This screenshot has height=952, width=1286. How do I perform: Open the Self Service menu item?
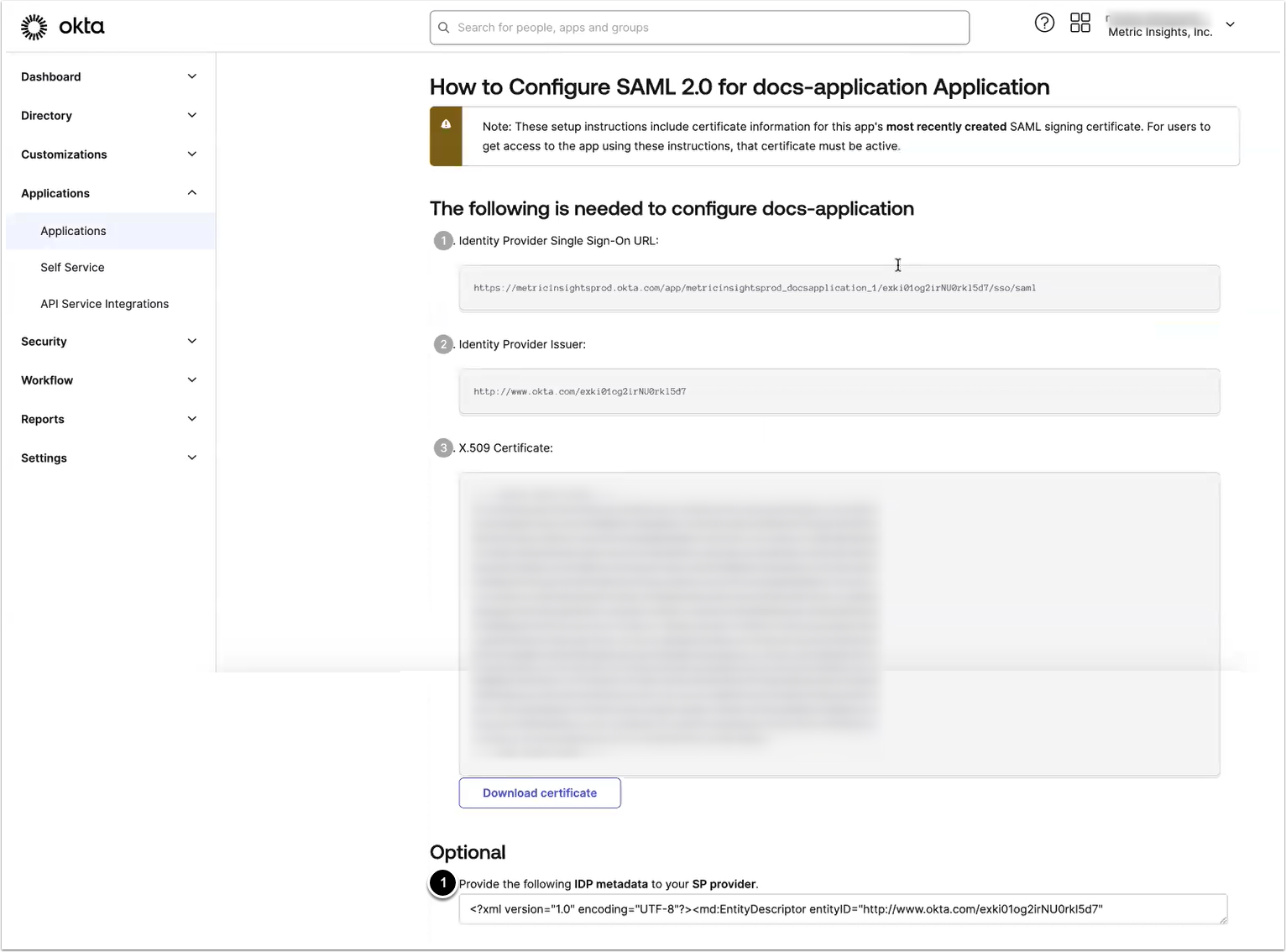pyautogui.click(x=73, y=268)
